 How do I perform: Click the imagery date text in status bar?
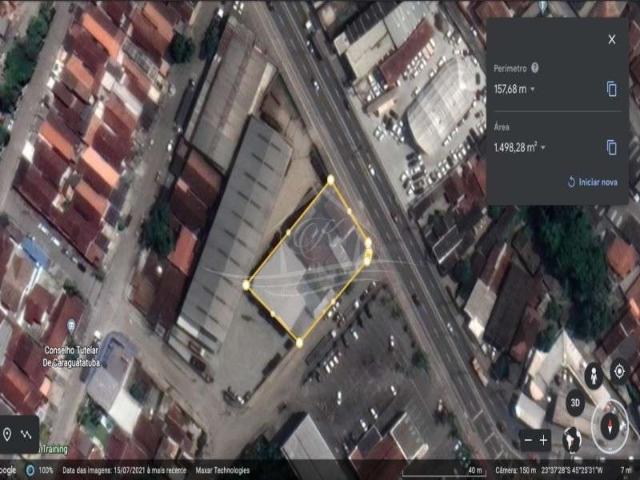[x=110, y=470]
